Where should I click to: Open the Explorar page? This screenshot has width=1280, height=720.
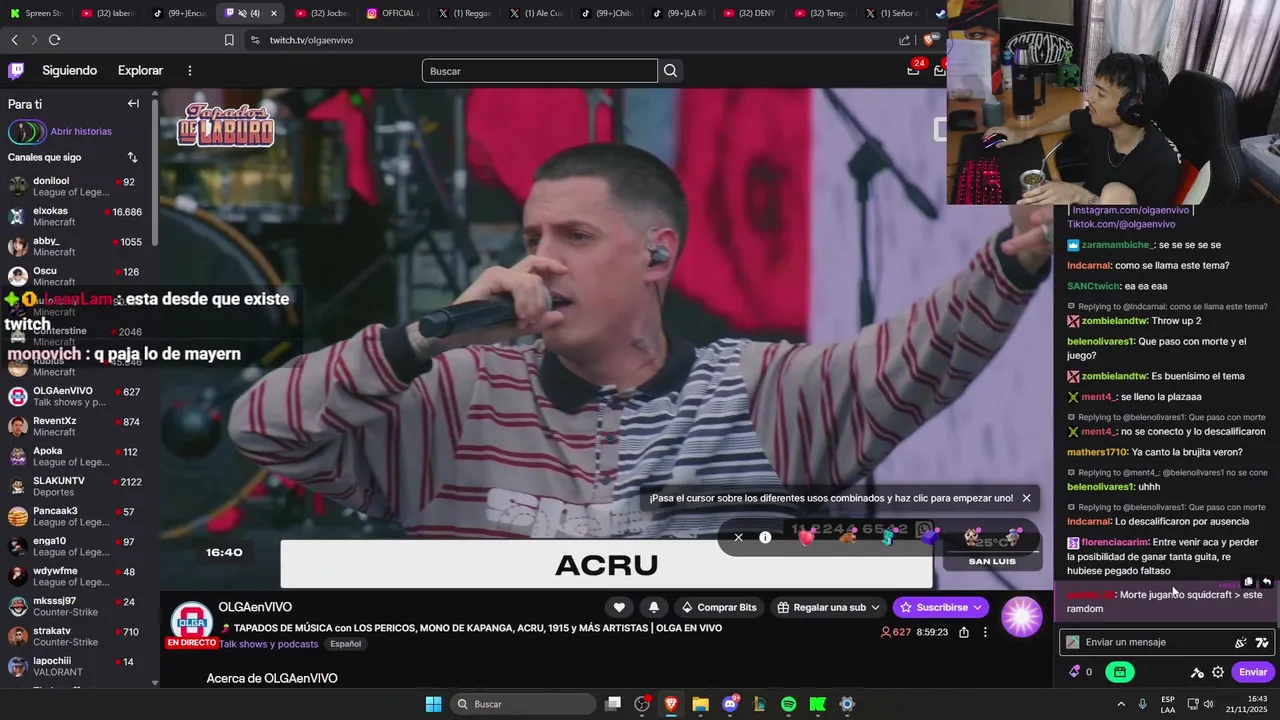click(x=140, y=71)
